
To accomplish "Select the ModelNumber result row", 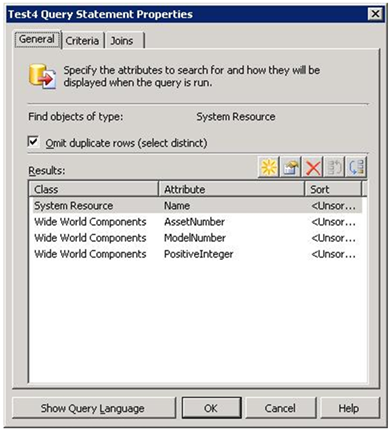I will [197, 238].
